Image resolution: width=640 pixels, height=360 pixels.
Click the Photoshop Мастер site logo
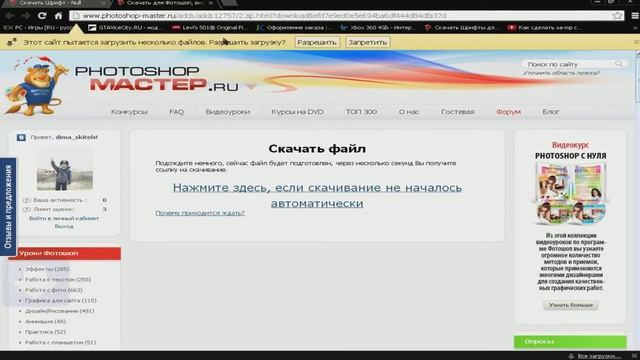[156, 79]
